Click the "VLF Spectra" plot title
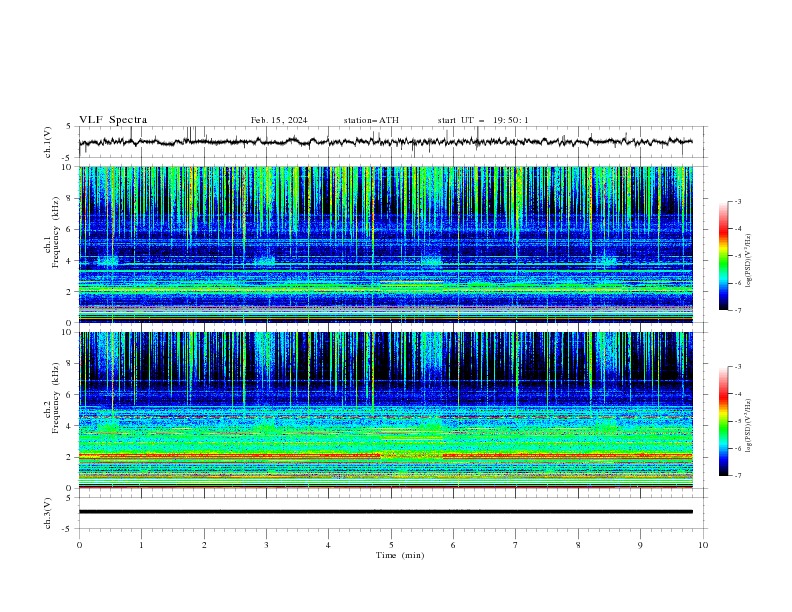Image resolution: width=792 pixels, height=612 pixels. pos(113,120)
